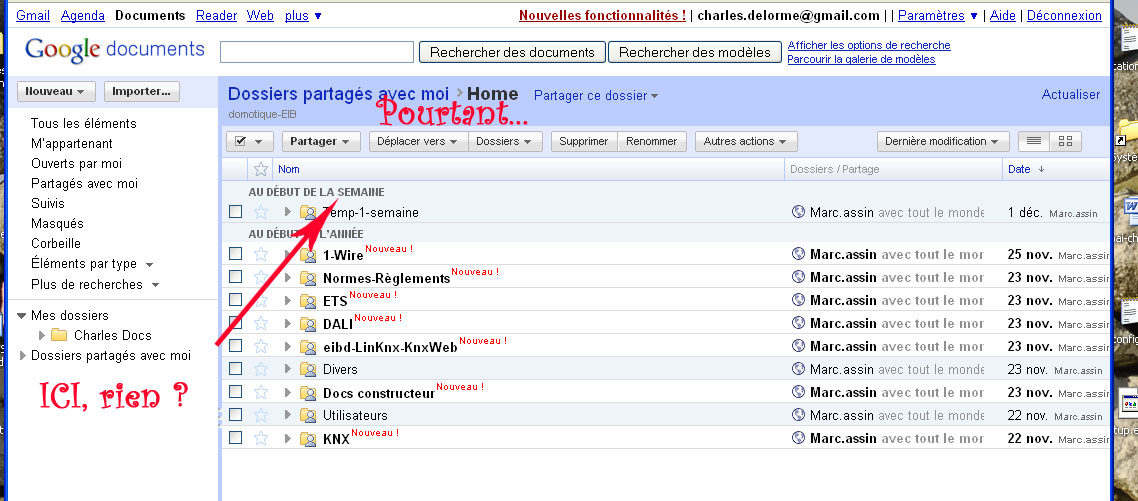Click the Date sort arrow
The height and width of the screenshot is (501, 1138).
[1041, 169]
